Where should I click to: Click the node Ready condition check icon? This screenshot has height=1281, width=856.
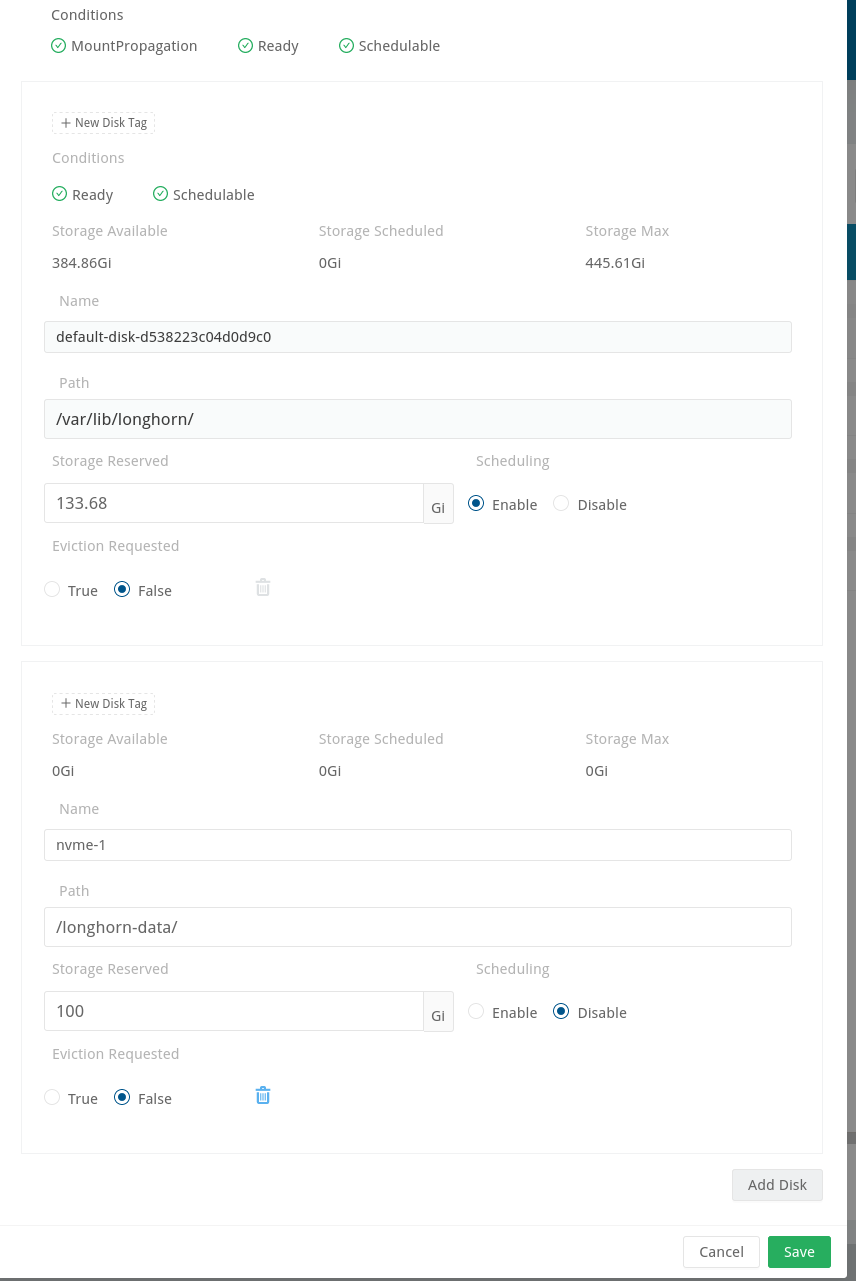(245, 46)
